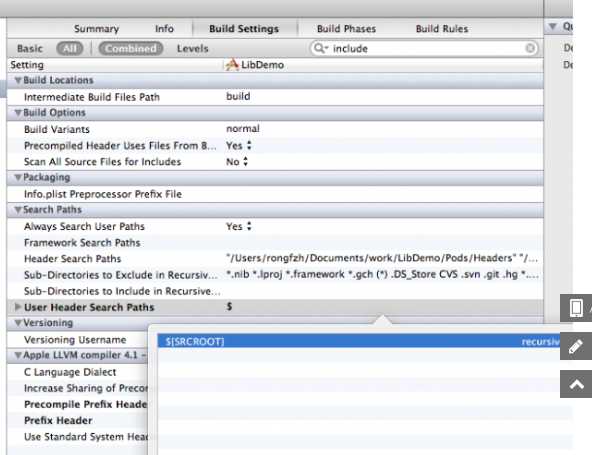Collapse the Build Locations section
The width and height of the screenshot is (592, 455).
18,80
